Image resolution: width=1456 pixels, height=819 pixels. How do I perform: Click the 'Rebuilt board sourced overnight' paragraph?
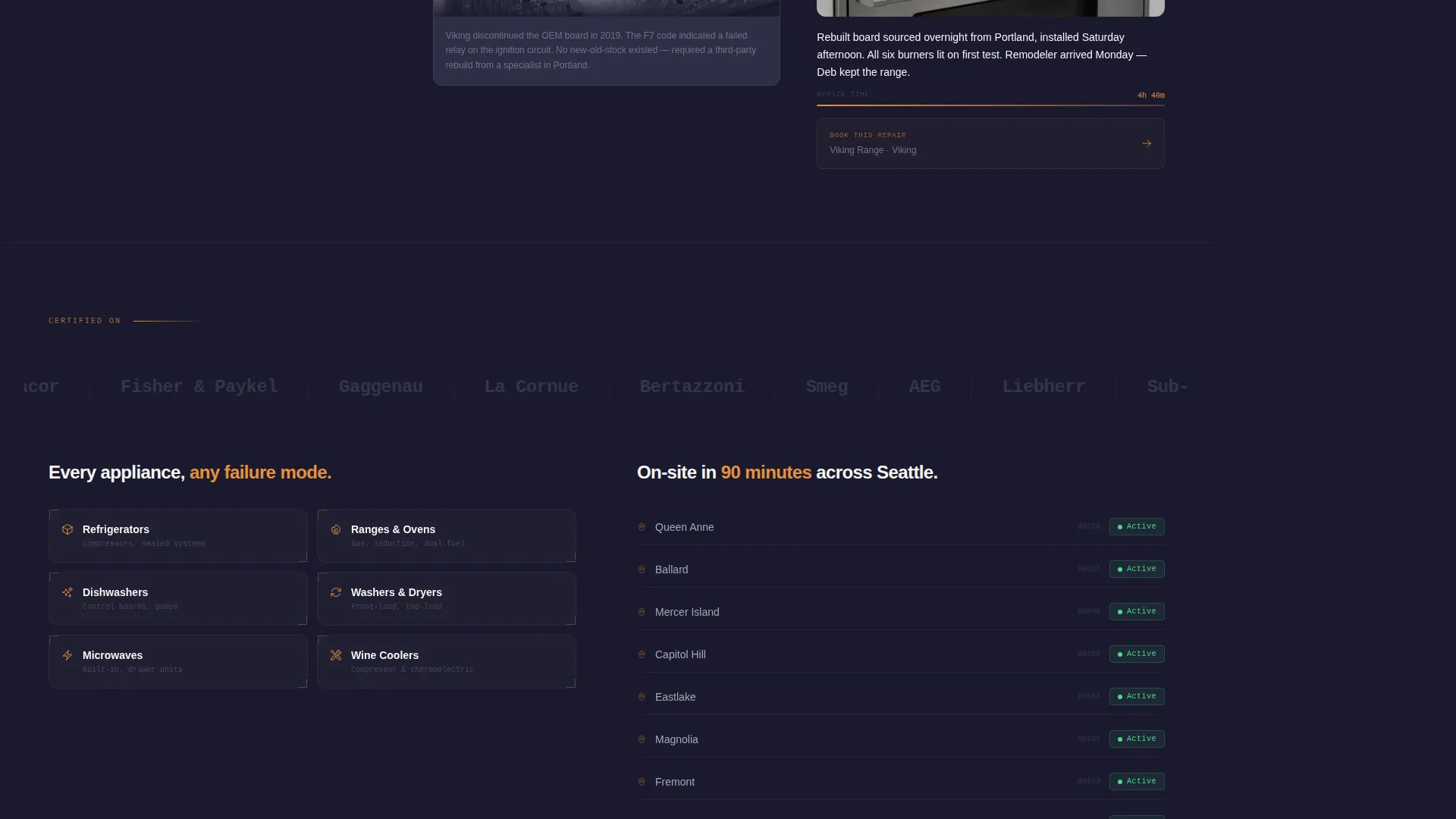[982, 55]
